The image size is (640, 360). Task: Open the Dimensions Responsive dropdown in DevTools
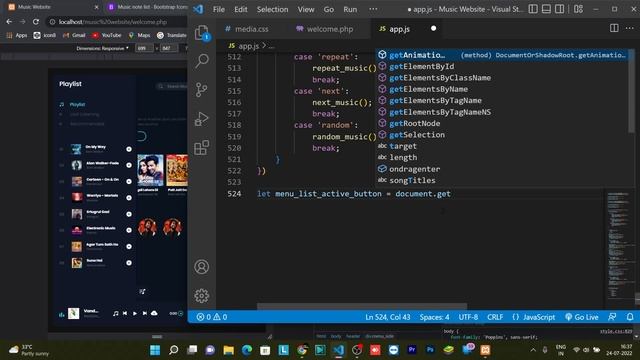tap(102, 48)
